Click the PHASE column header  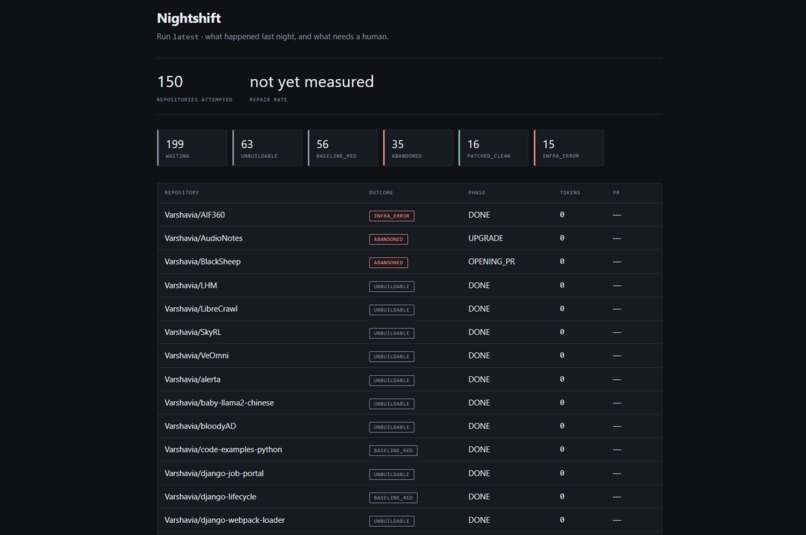pyautogui.click(x=477, y=193)
